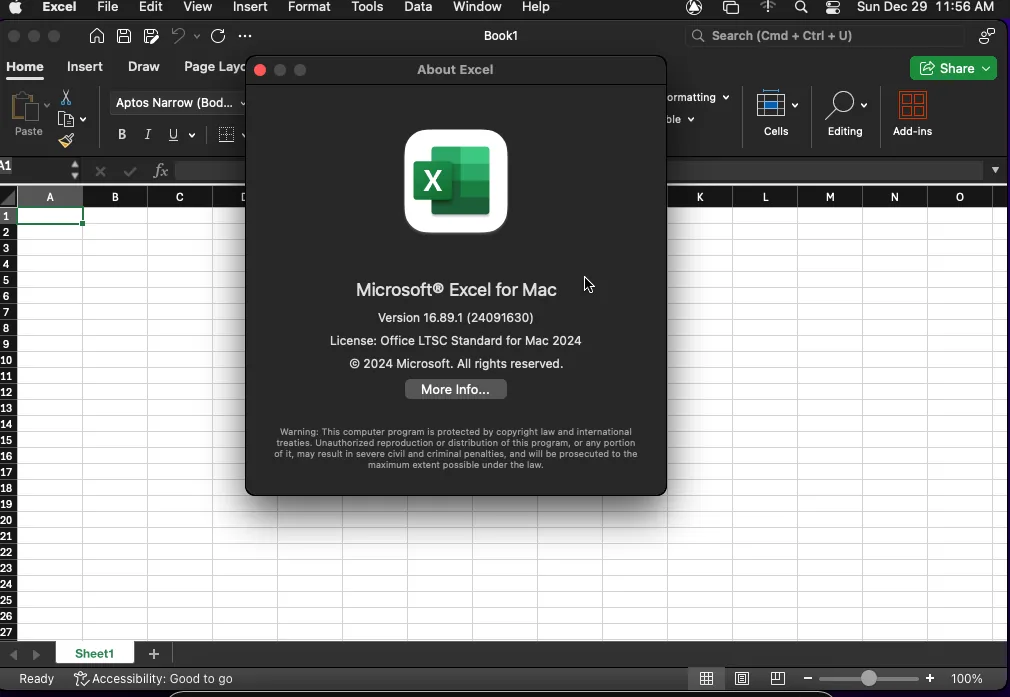The width and height of the screenshot is (1010, 697).
Task: Open the Share button dropdown arrow
Action: [x=986, y=68]
